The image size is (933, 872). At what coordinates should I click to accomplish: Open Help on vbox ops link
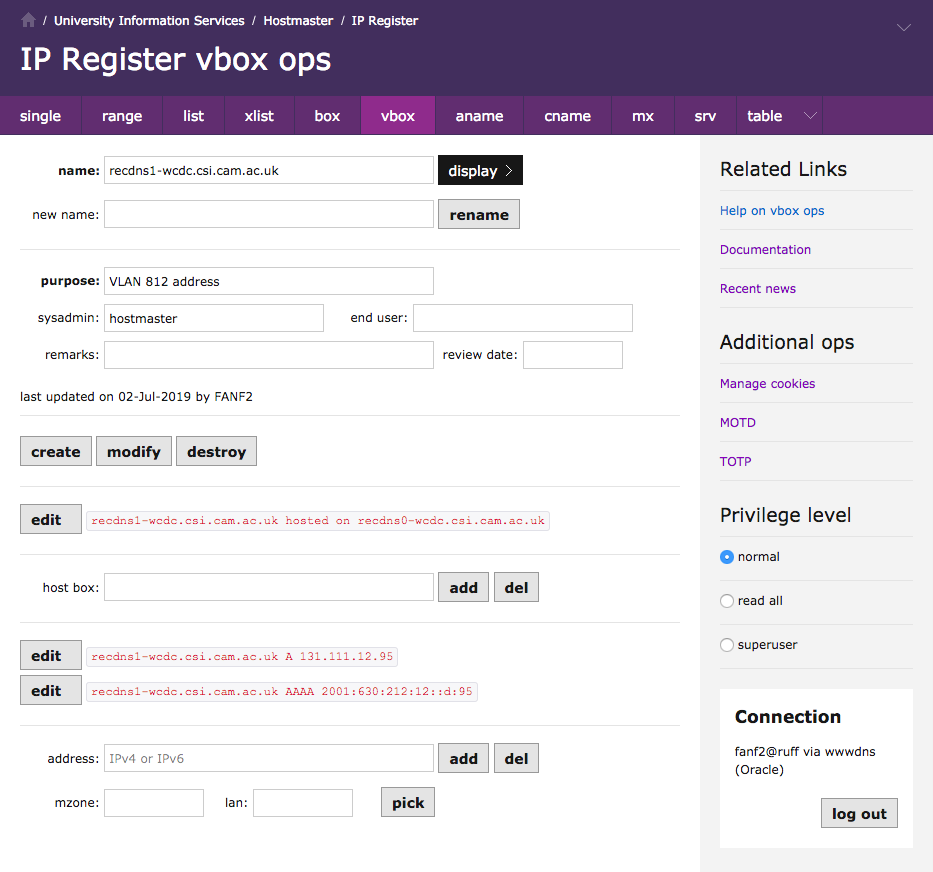click(772, 211)
